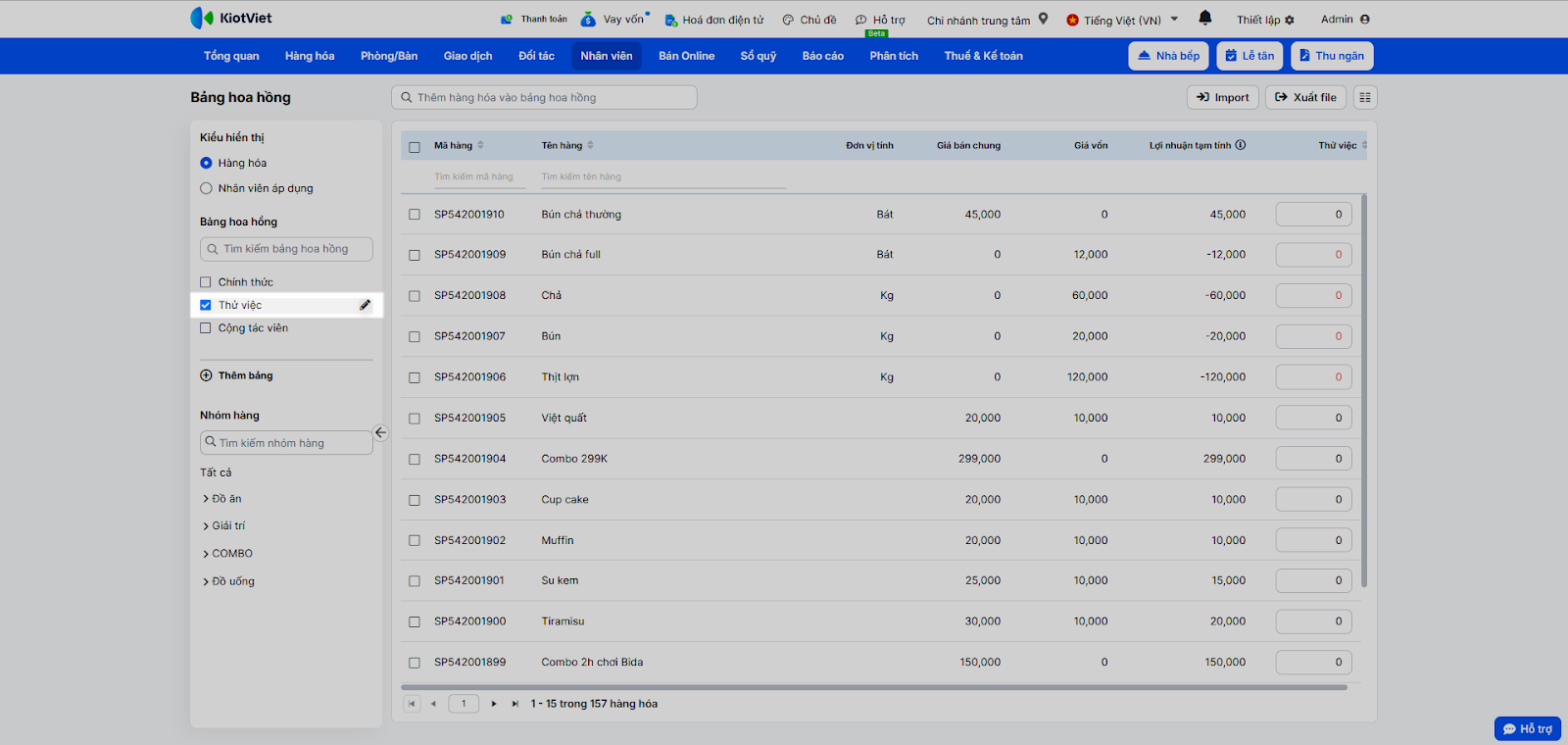Image resolution: width=1568 pixels, height=745 pixels.
Task: Click the notification bell icon
Action: pyautogui.click(x=1204, y=18)
